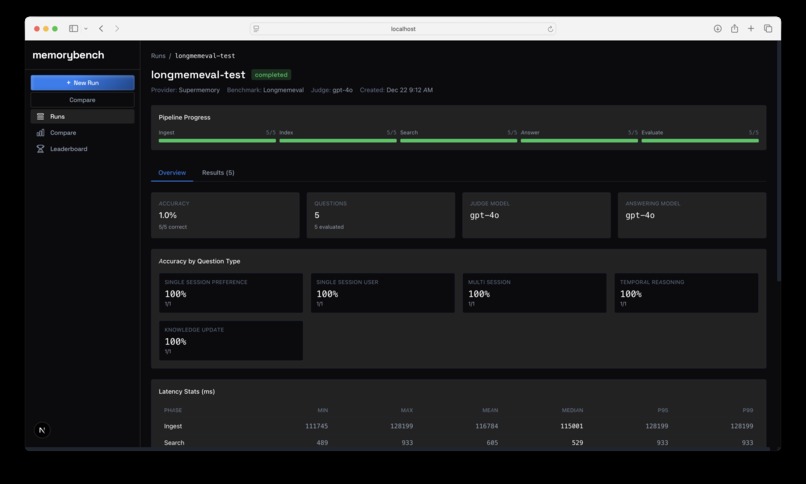Click the Runs breadcrumb link
Image resolution: width=806 pixels, height=484 pixels.
158,55
